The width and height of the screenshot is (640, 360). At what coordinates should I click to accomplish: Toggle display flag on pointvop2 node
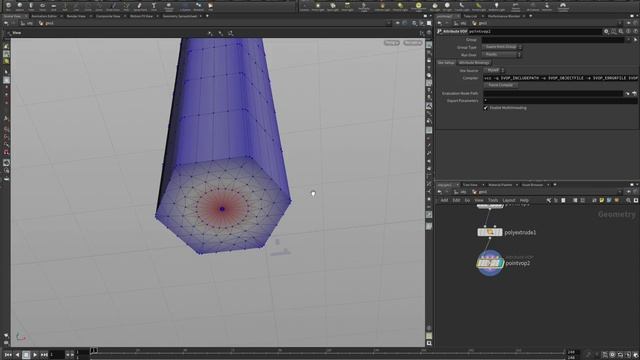(500, 263)
